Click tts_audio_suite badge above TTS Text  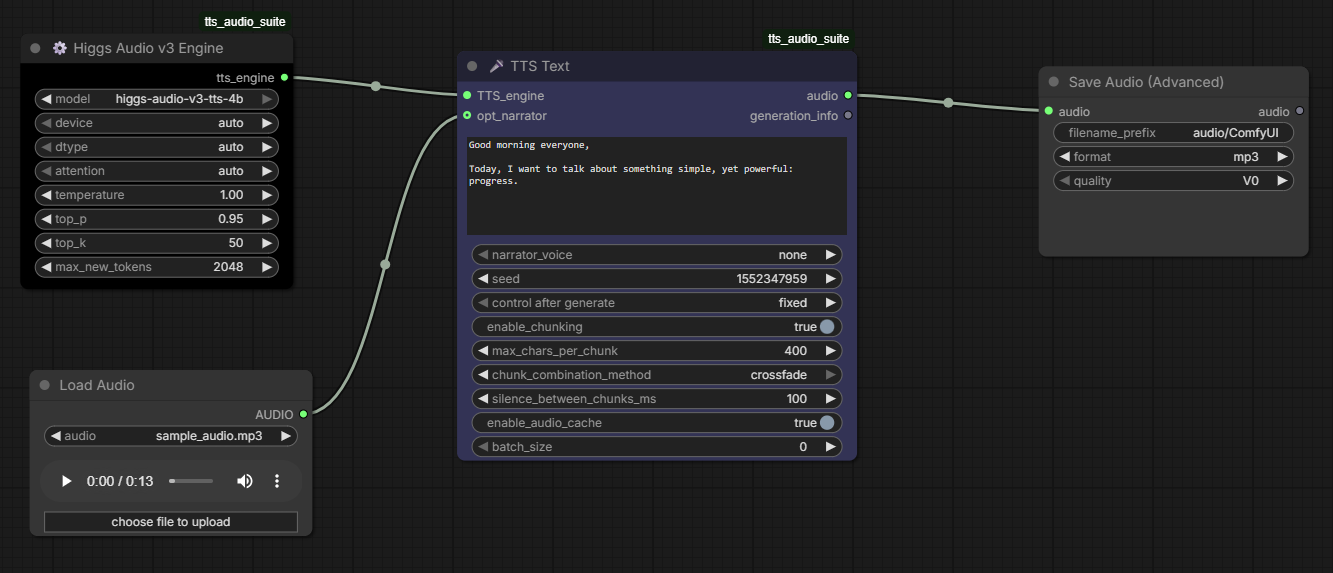coord(808,39)
